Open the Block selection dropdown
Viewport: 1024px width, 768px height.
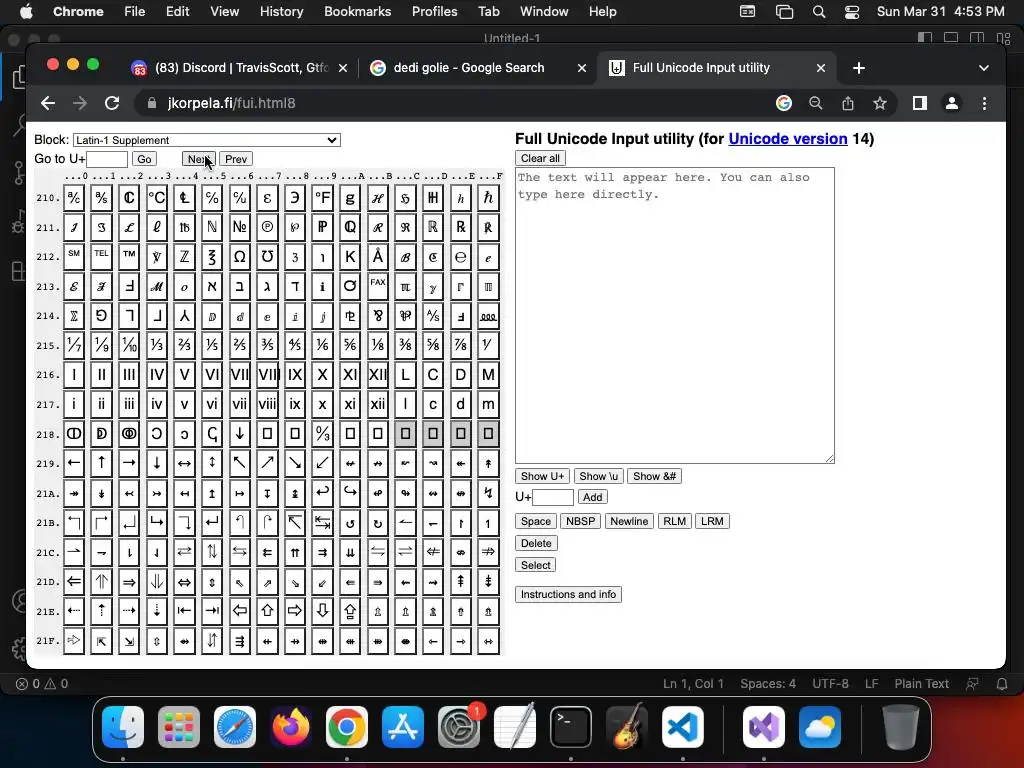206,140
